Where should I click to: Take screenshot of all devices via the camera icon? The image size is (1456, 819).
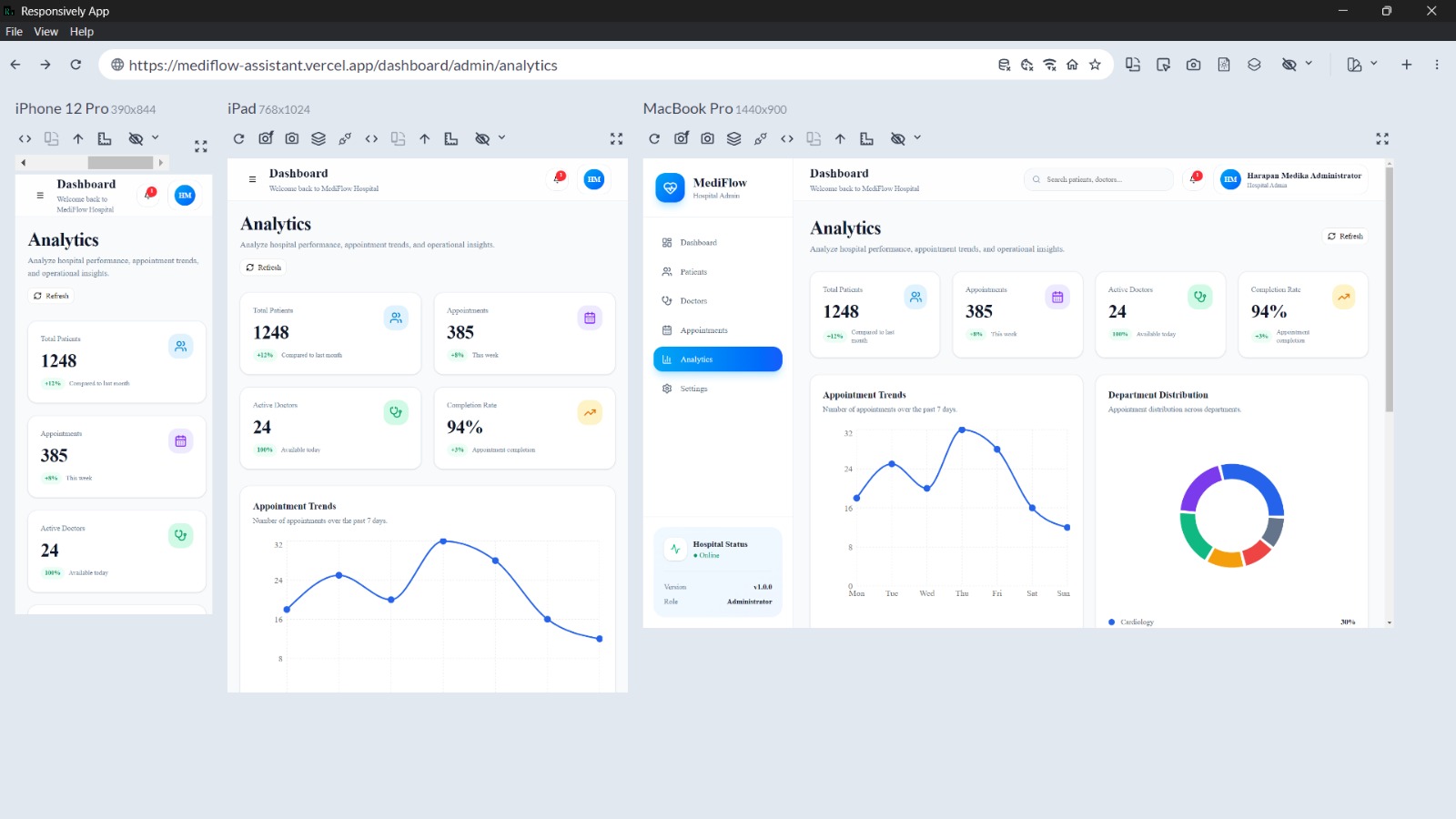(1193, 65)
